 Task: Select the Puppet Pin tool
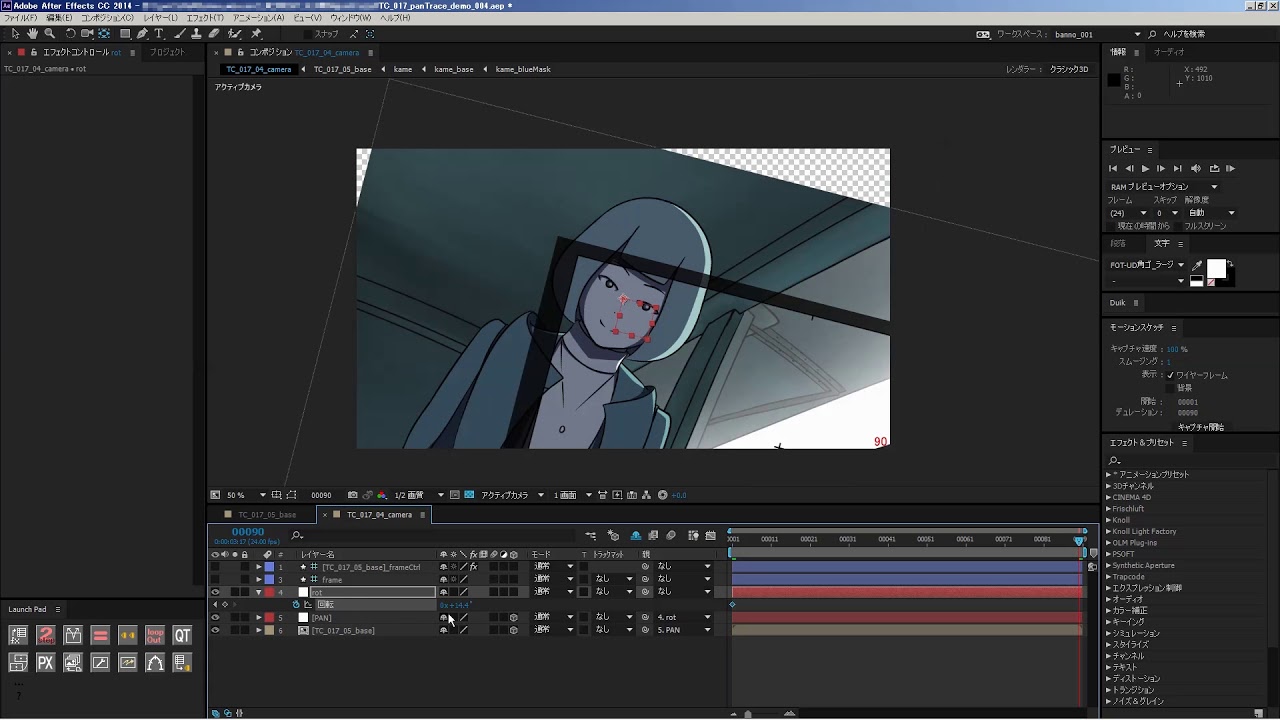tap(257, 34)
